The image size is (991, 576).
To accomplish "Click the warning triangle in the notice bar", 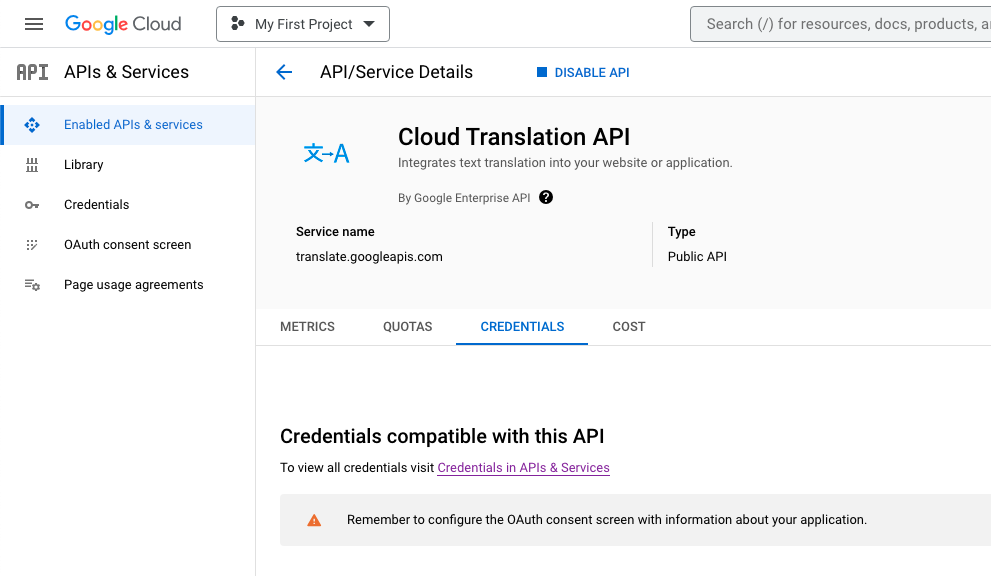I will 313,519.
